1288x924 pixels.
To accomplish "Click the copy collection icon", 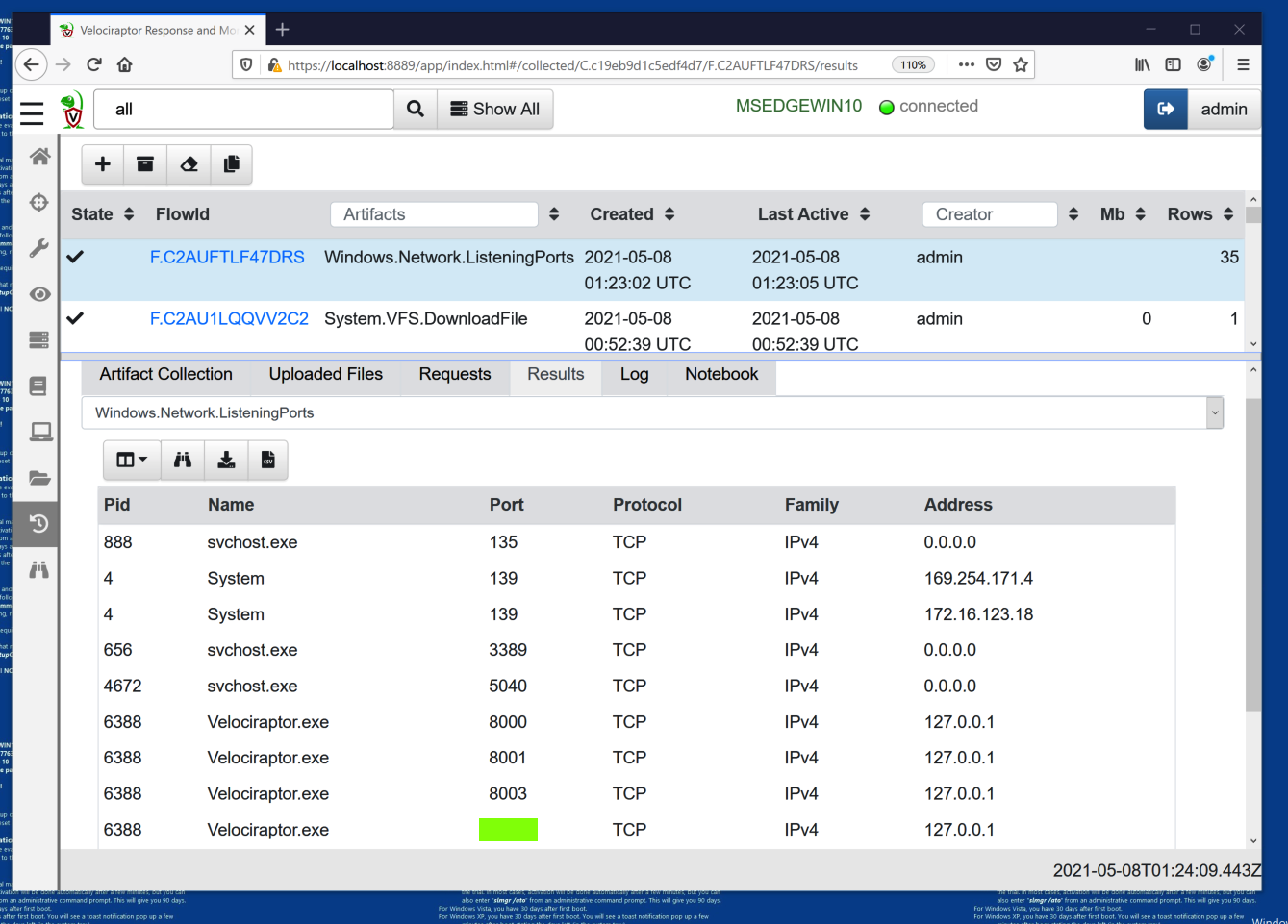I will point(231,164).
